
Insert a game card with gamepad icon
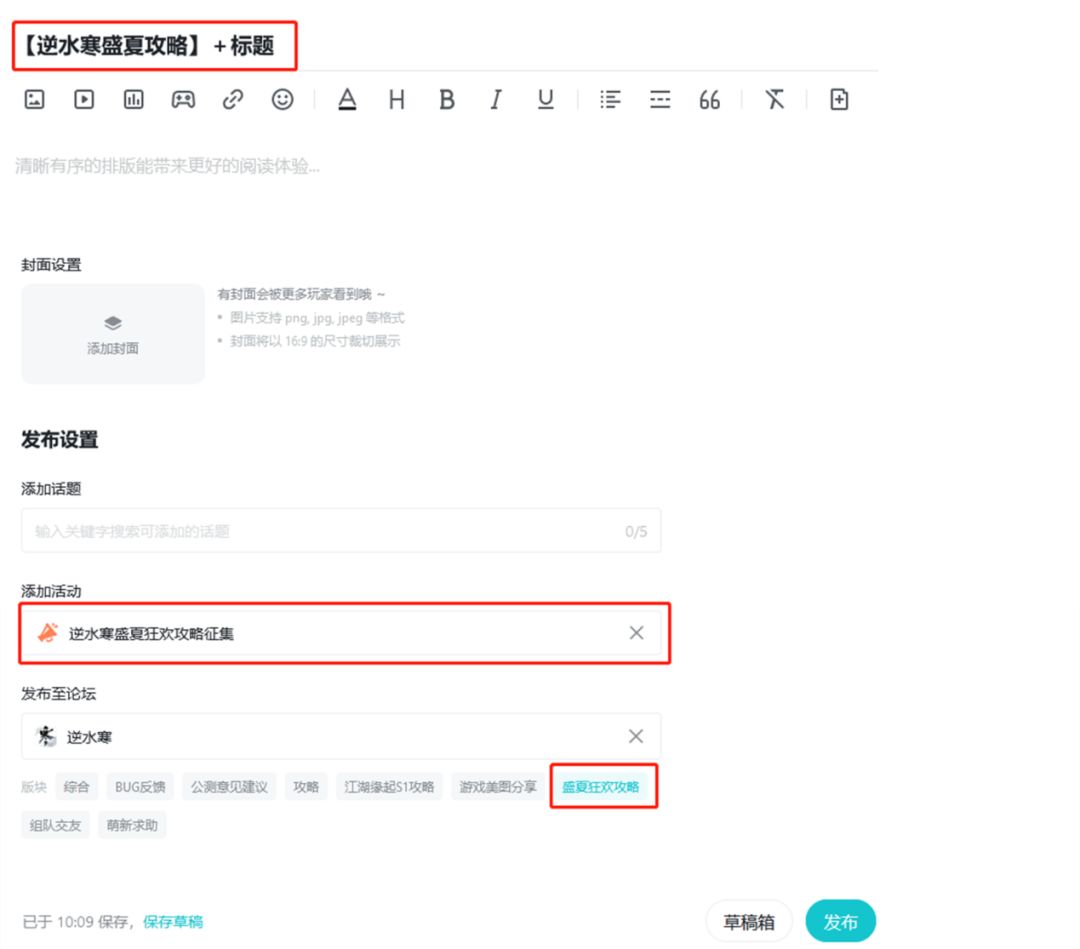pyautogui.click(x=183, y=99)
